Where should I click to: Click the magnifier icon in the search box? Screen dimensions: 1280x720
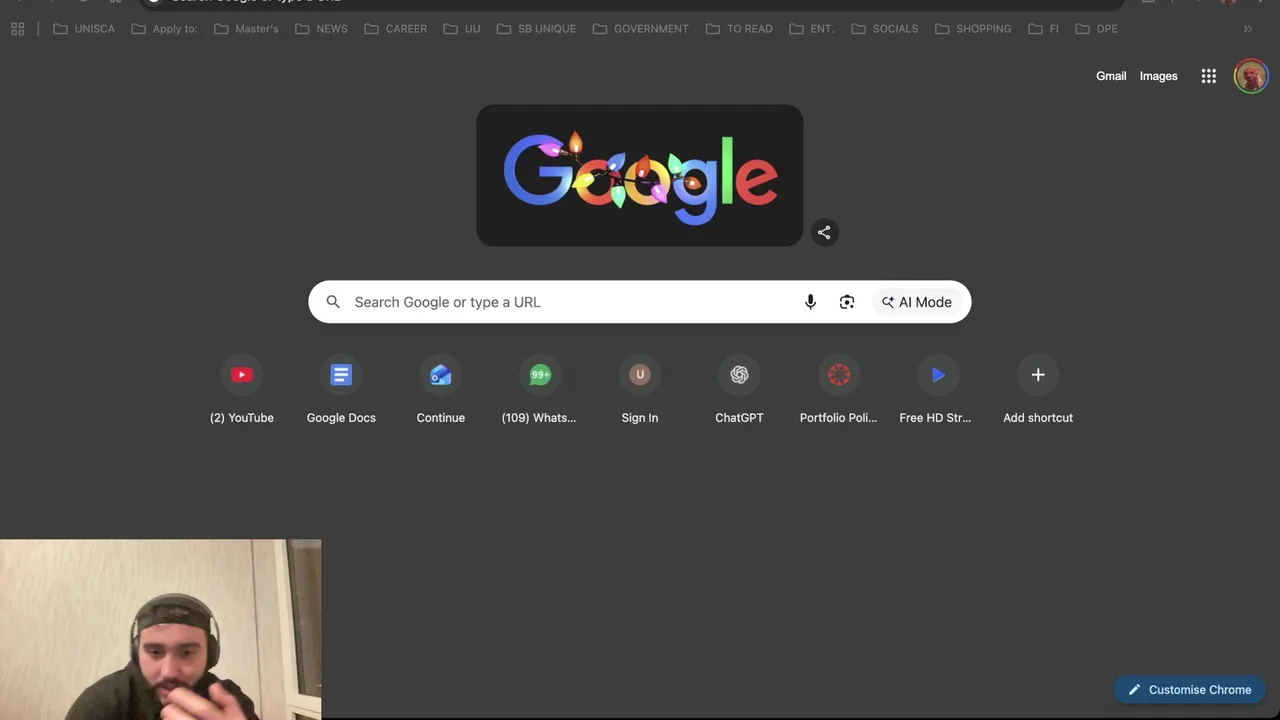pos(333,302)
